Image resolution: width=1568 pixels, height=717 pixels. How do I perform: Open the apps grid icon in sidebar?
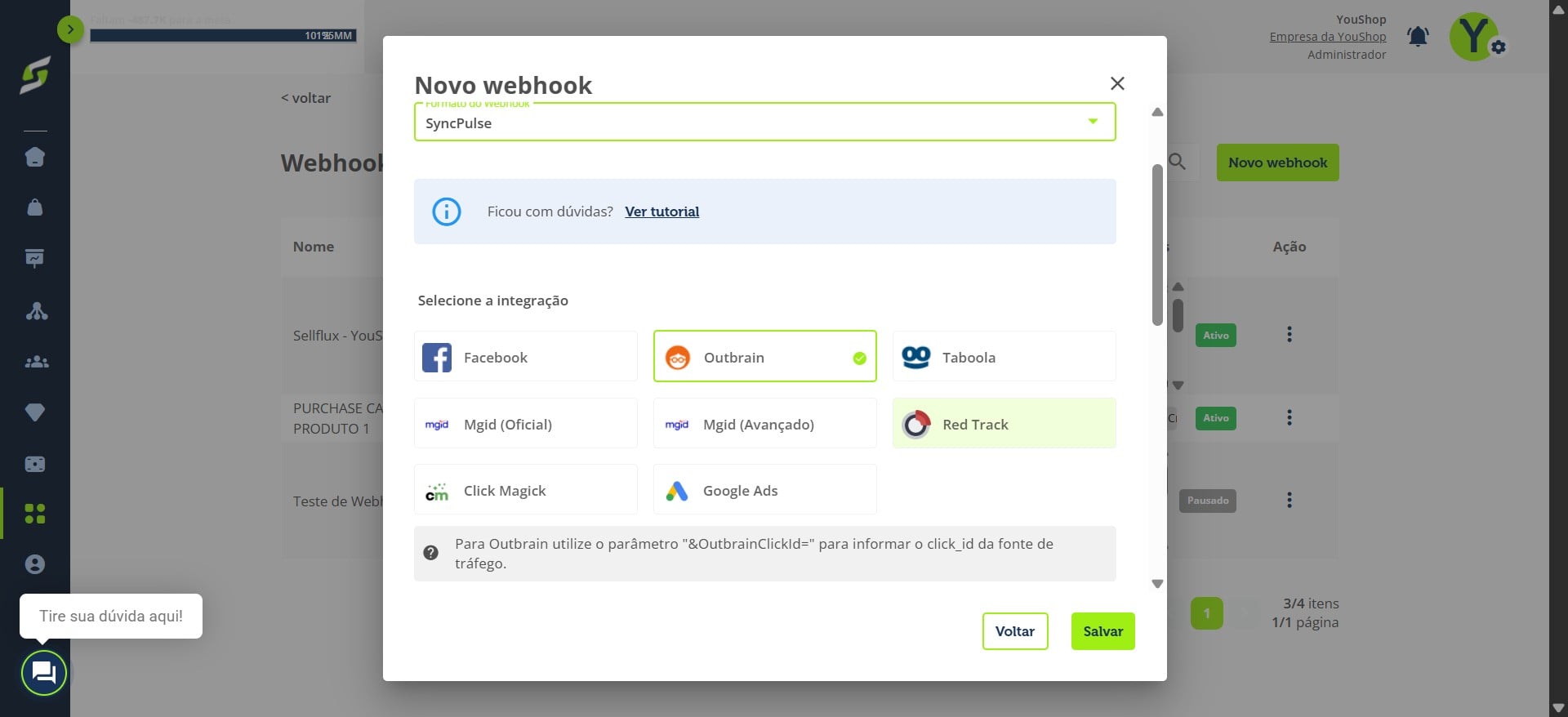[x=35, y=514]
